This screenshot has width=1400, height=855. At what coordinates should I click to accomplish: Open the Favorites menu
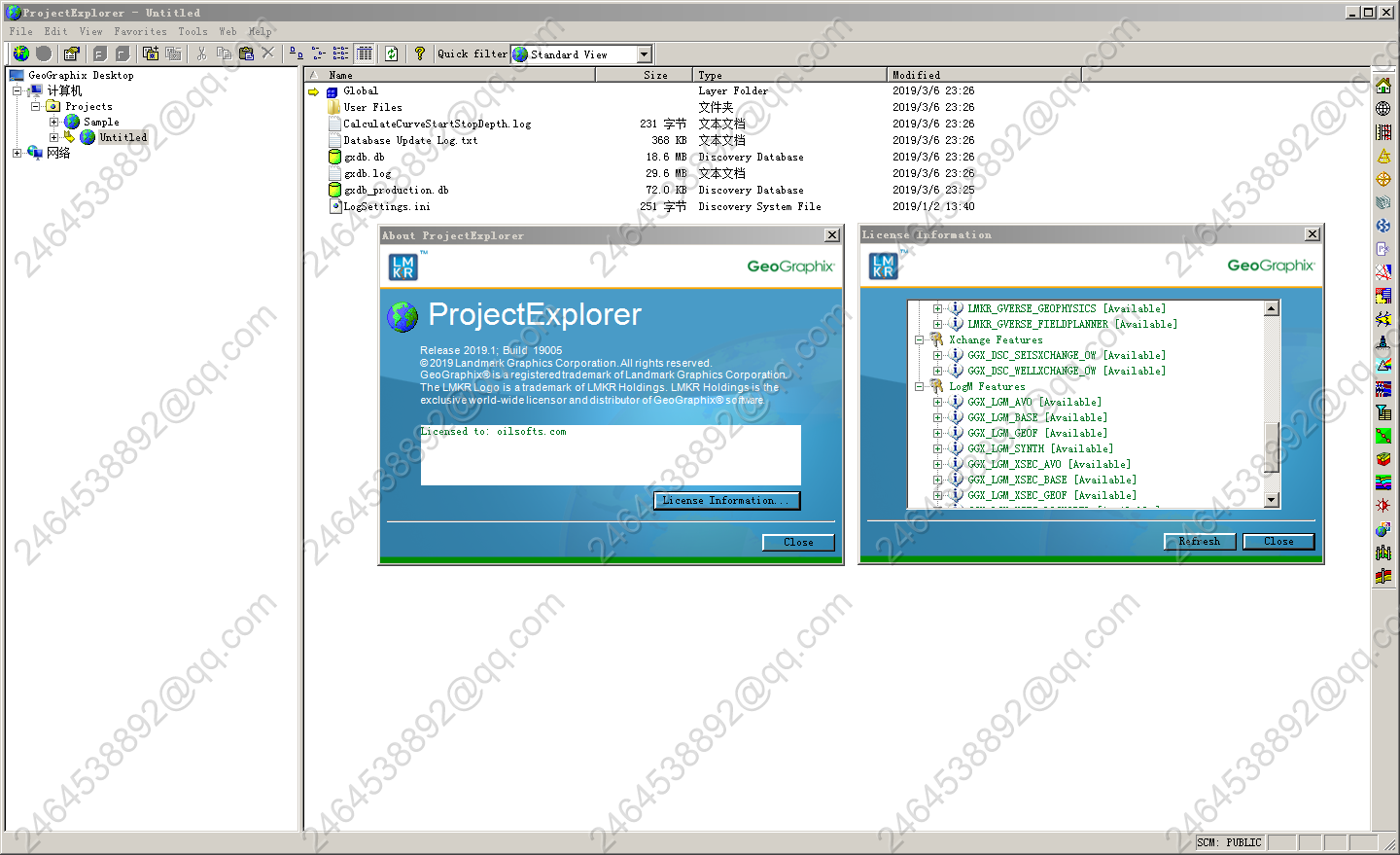click(x=140, y=31)
